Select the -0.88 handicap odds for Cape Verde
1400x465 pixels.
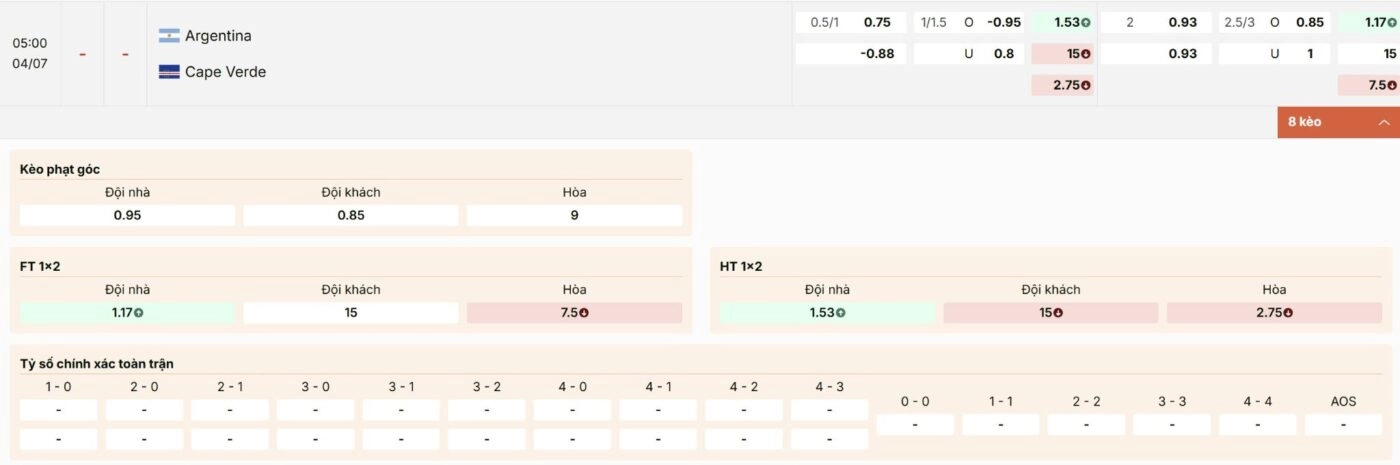[x=851, y=54]
